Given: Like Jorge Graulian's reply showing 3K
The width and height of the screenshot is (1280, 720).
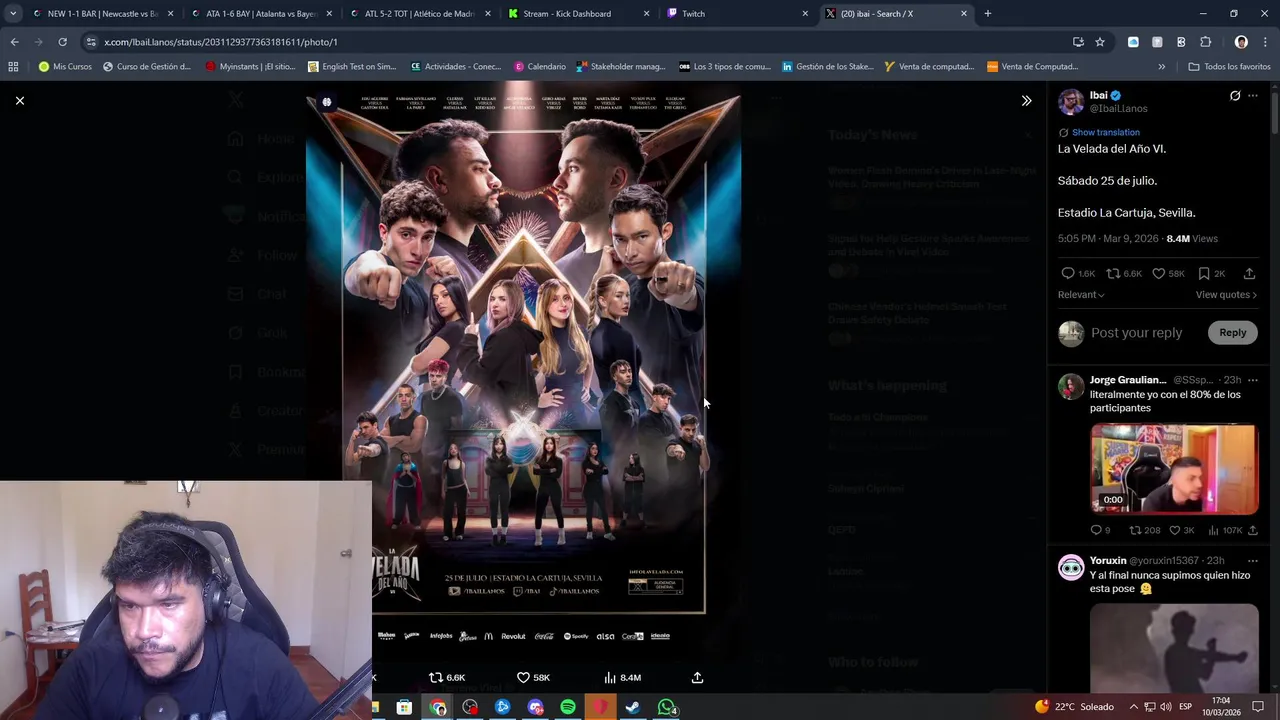Looking at the screenshot, I should pyautogui.click(x=1181, y=531).
